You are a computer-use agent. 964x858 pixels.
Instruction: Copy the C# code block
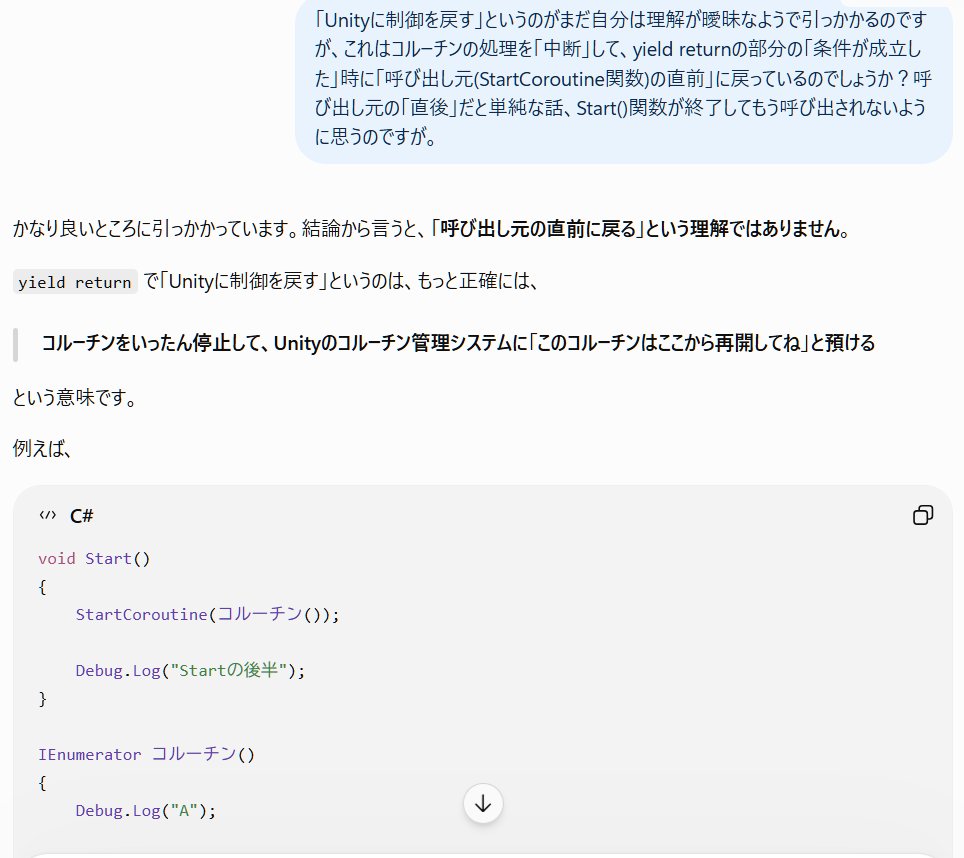pos(923,515)
